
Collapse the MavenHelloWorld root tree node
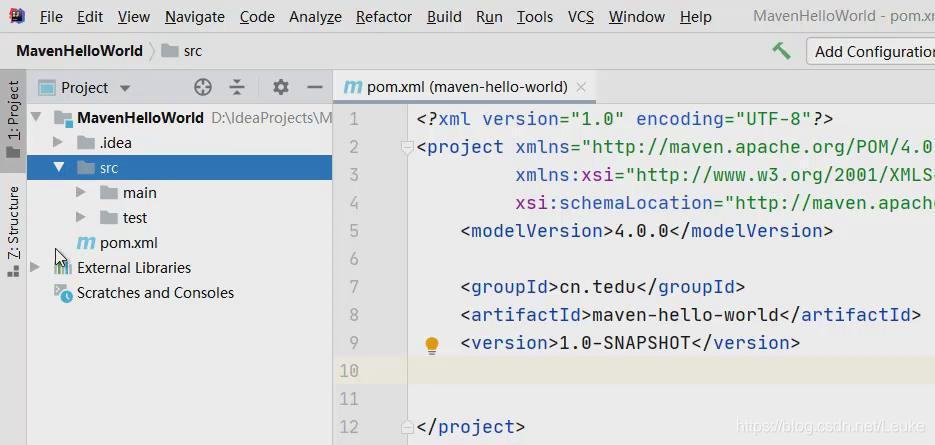[36, 118]
